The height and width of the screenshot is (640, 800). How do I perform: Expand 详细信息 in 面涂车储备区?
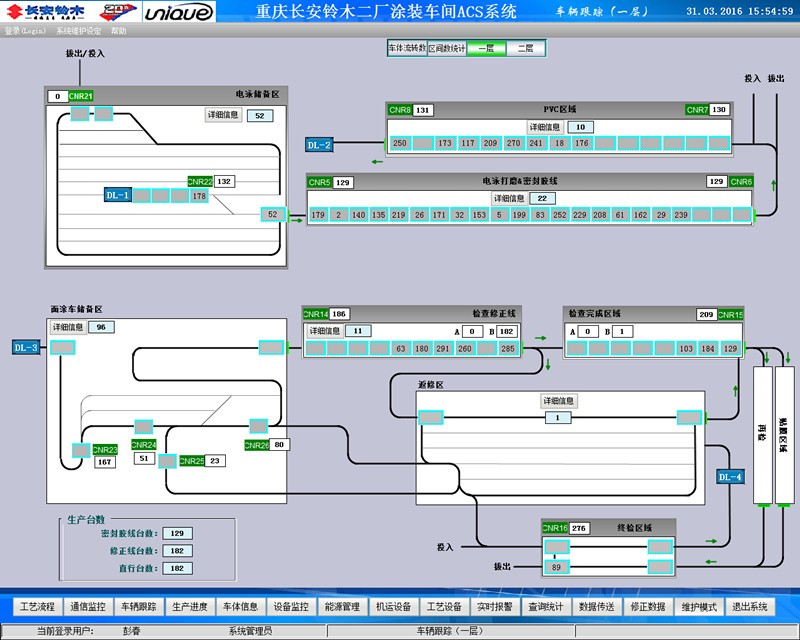point(68,327)
